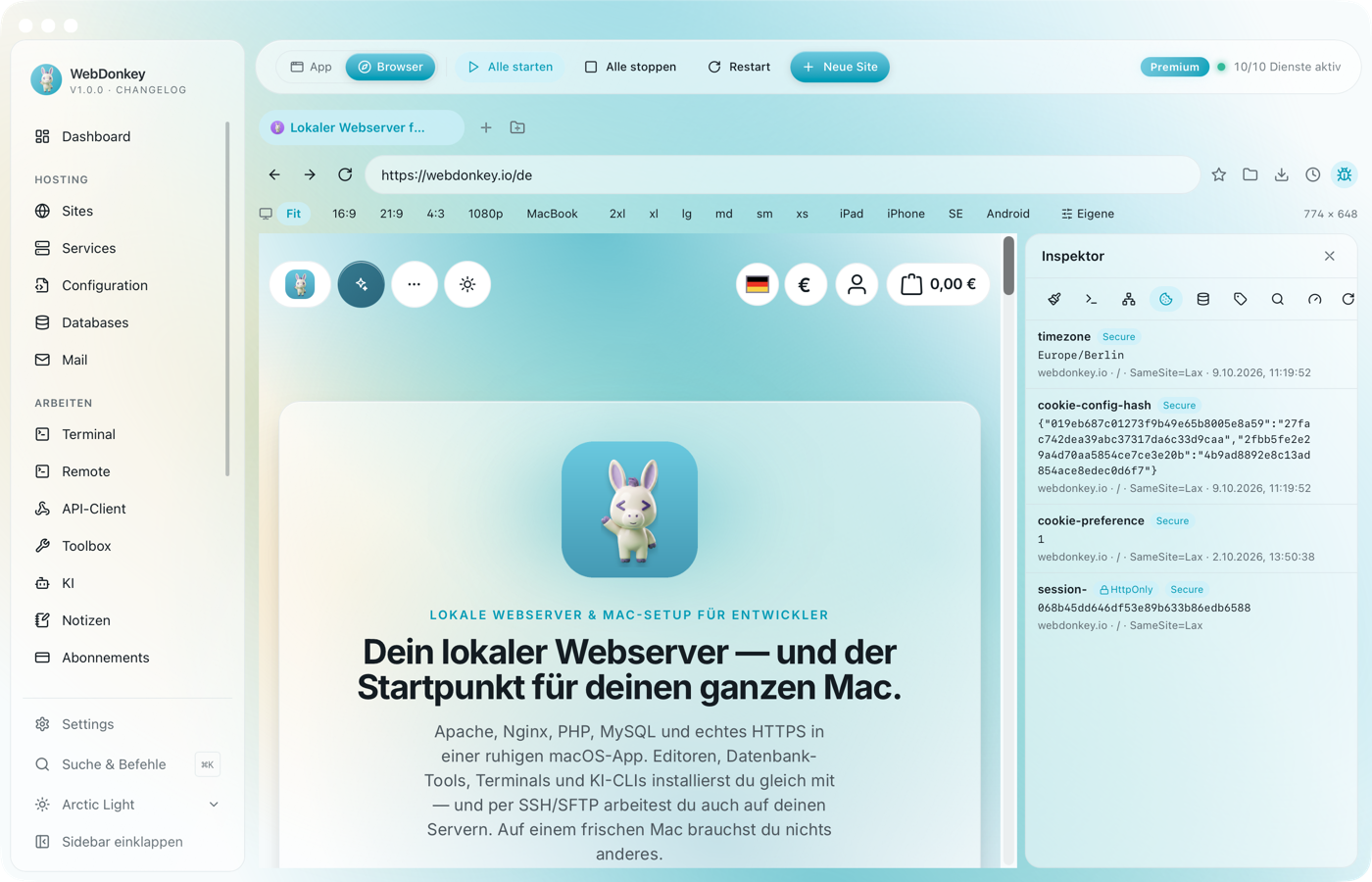This screenshot has width=1372, height=882.
Task: Add a new browser tab
Action: pos(486,127)
